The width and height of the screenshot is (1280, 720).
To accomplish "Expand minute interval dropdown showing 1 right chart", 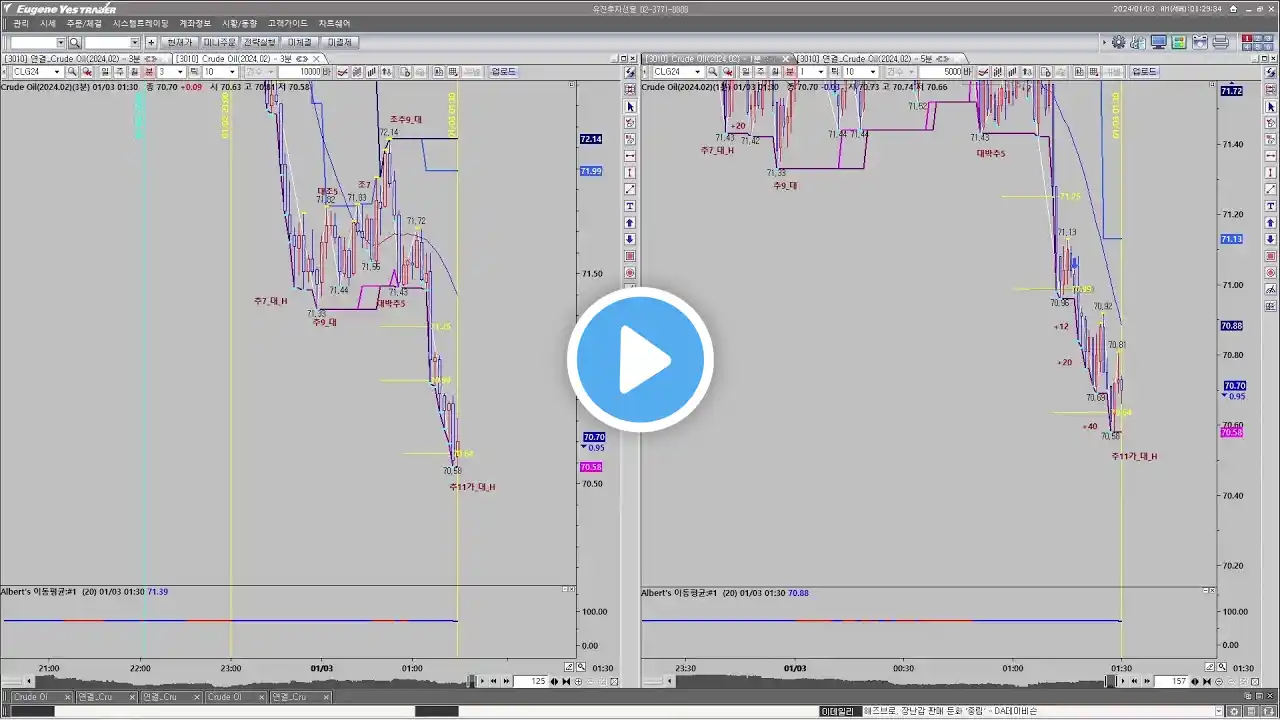I will 820,71.
